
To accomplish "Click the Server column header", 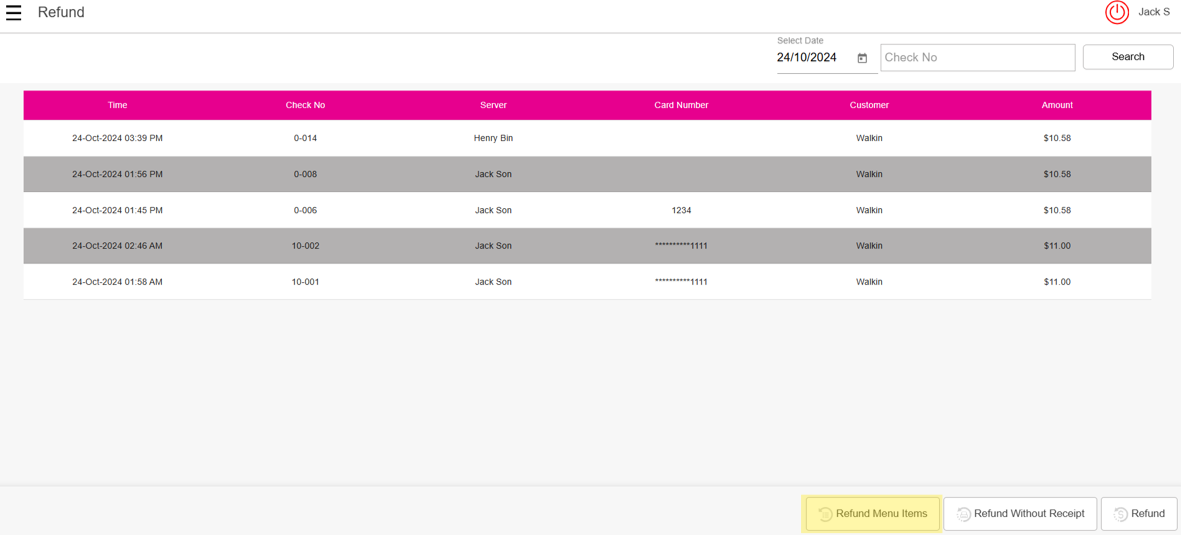I will (x=493, y=105).
